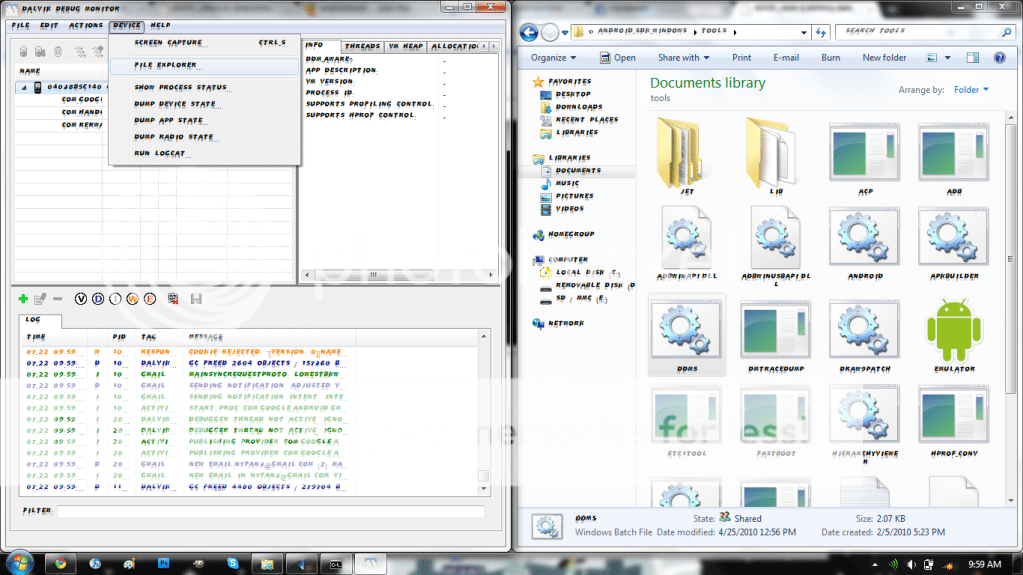Click the edit log filter pencil icon
Screen dimensions: 1023x575
coord(40,299)
